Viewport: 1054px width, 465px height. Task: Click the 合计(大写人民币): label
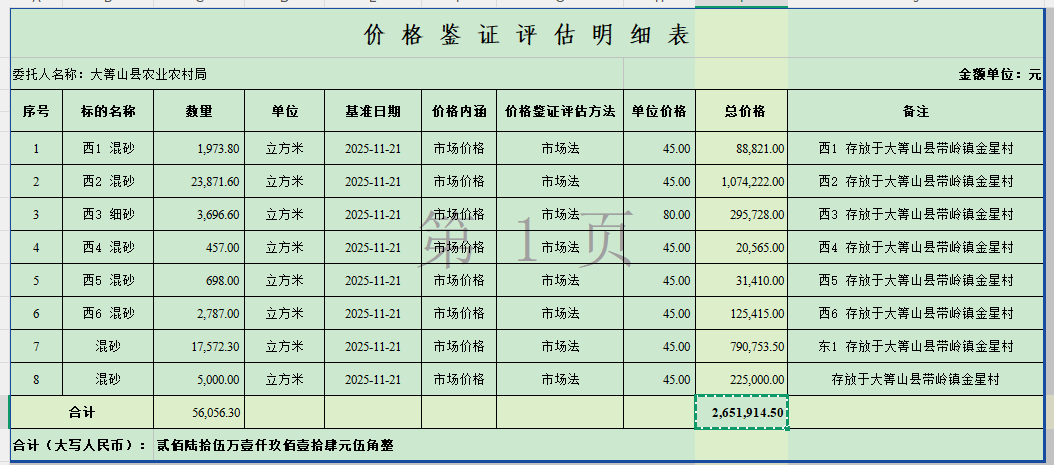pos(82,445)
